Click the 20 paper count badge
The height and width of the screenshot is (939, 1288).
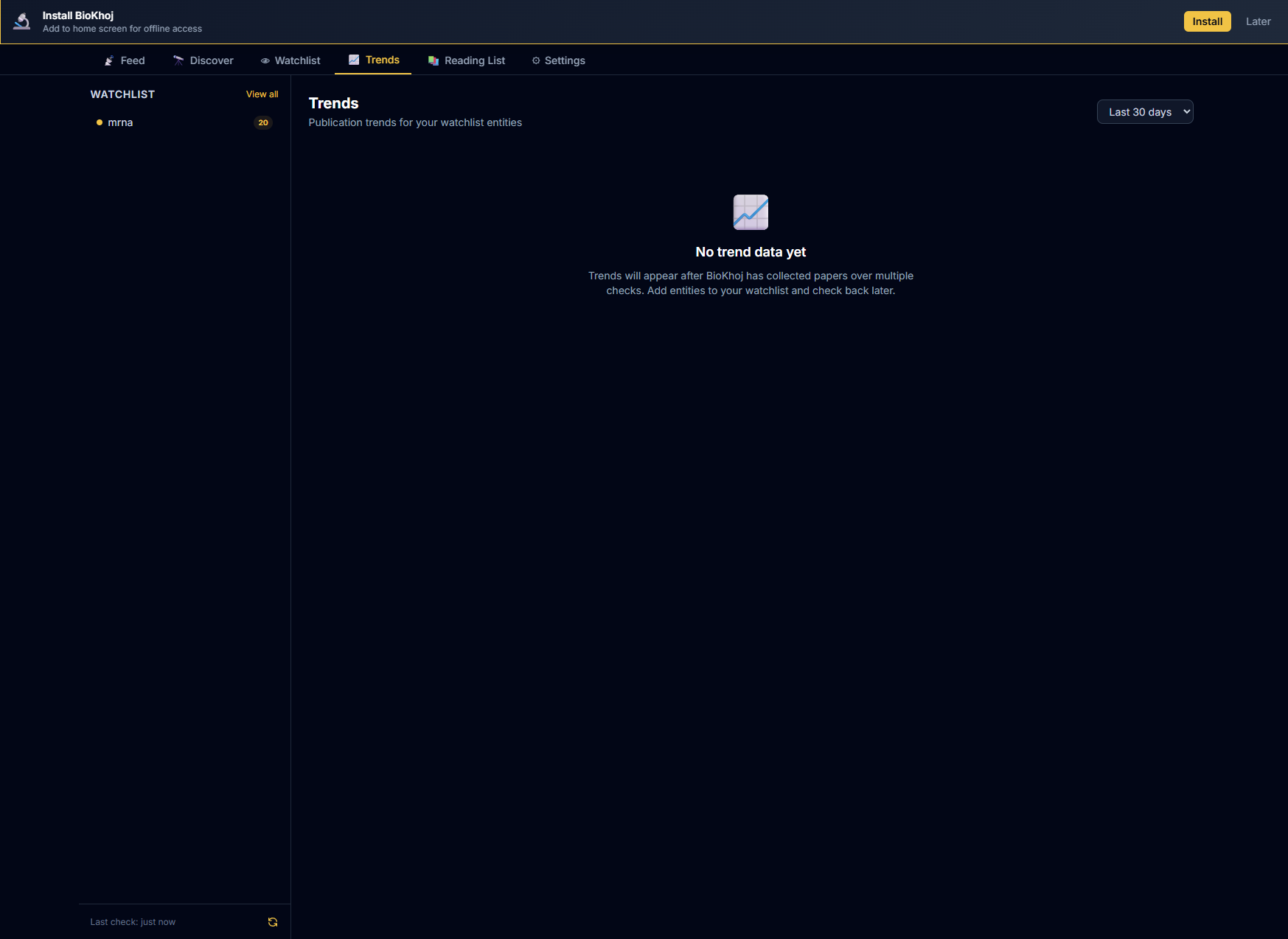[262, 122]
